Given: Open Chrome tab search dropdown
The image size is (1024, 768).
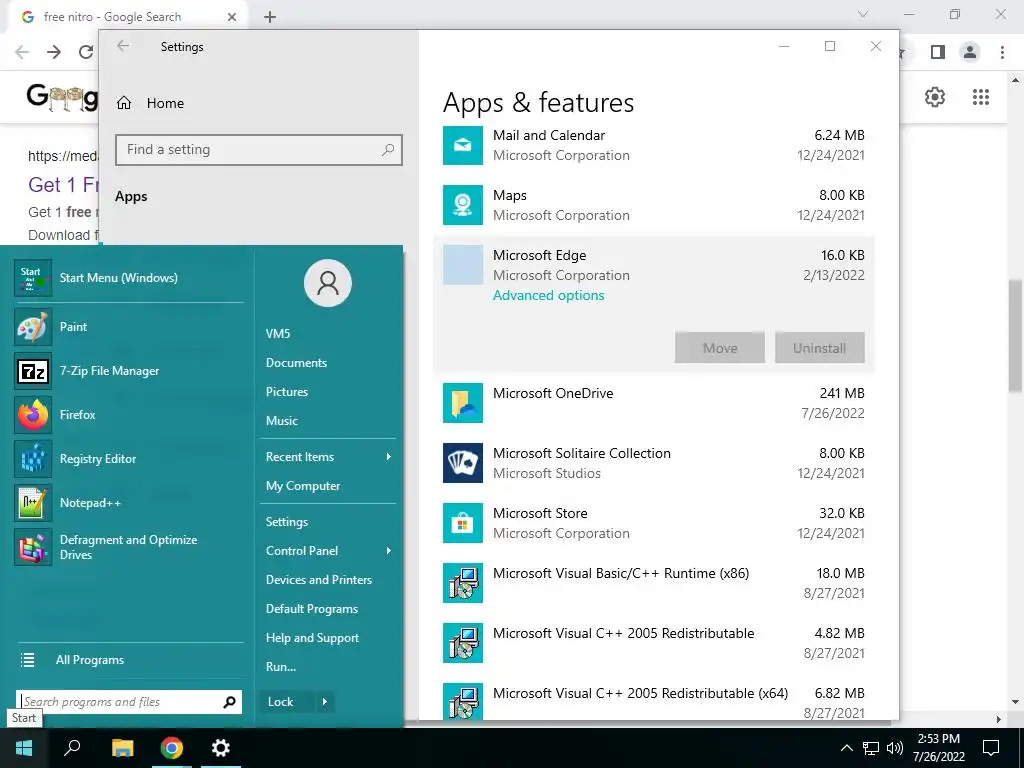Looking at the screenshot, I should pyautogui.click(x=863, y=14).
